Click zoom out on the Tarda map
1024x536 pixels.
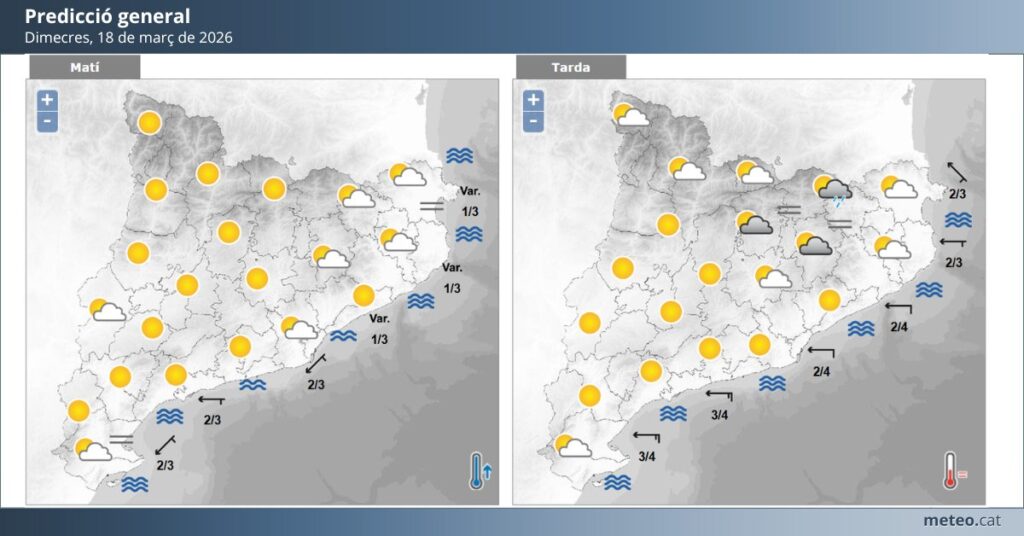tap(533, 122)
